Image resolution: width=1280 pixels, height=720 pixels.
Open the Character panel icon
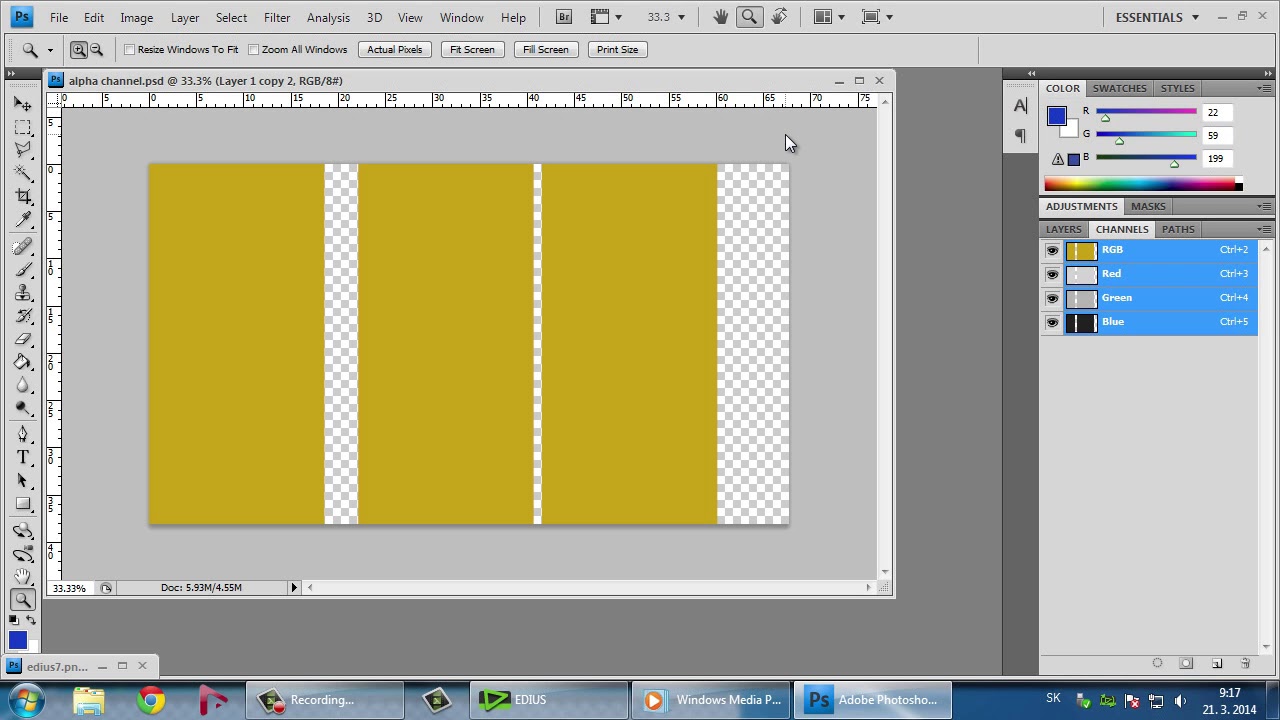point(1020,106)
